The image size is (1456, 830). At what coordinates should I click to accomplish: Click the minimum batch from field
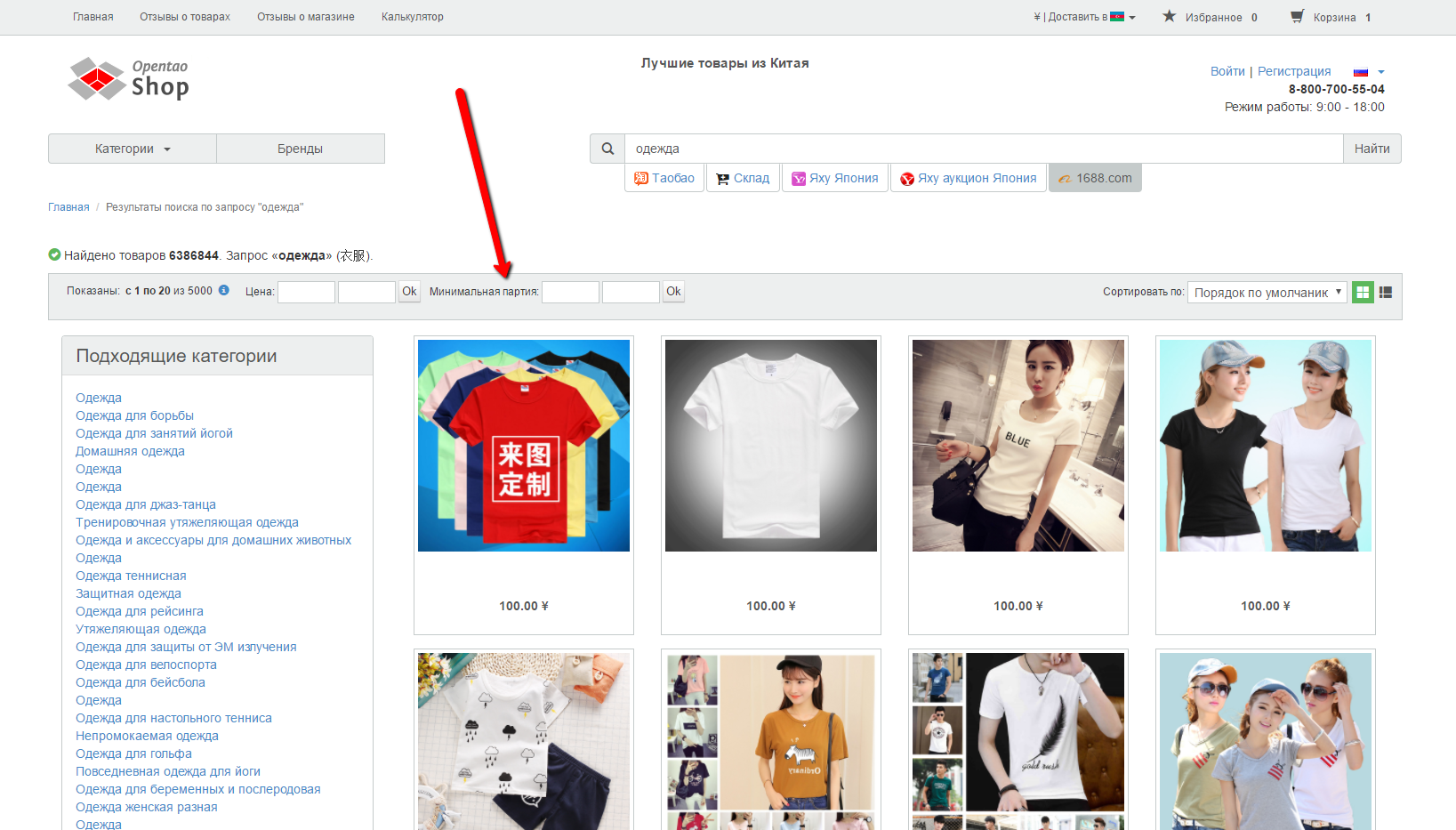point(570,292)
